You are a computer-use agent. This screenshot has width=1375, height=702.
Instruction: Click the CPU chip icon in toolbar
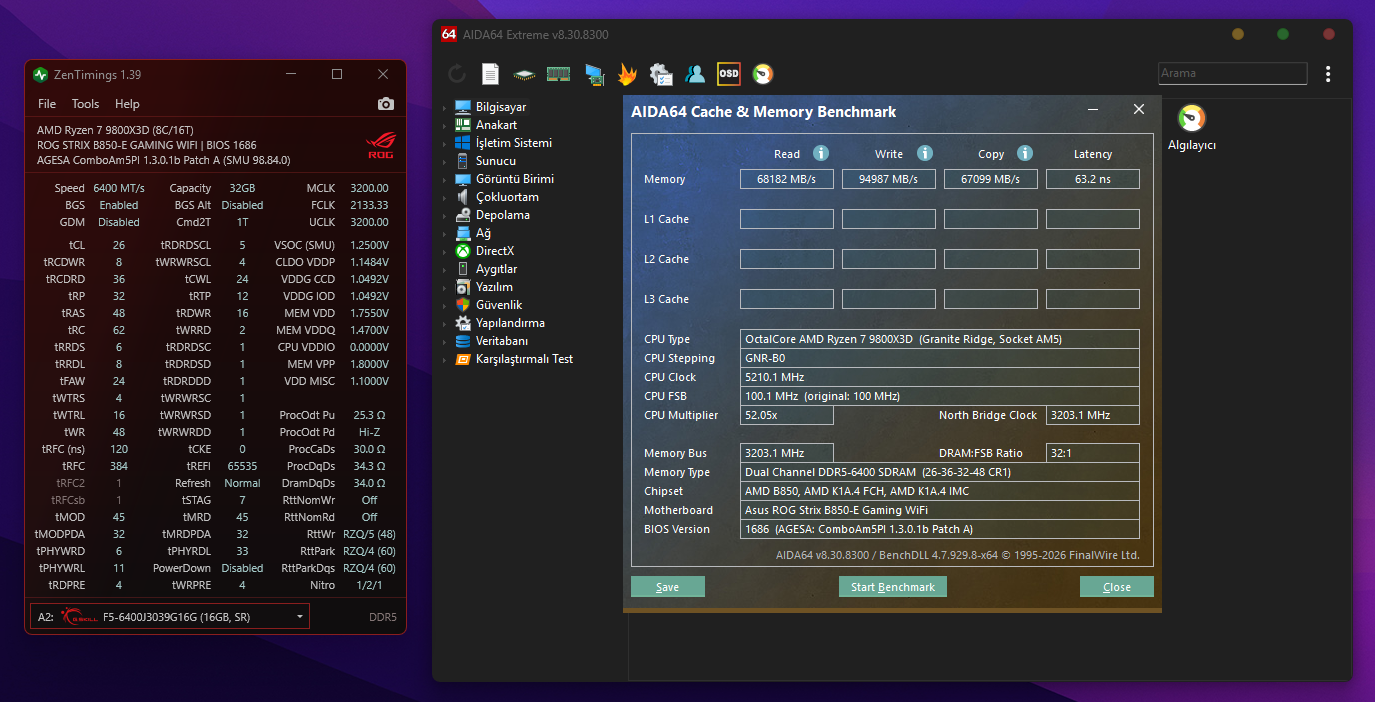coord(524,73)
